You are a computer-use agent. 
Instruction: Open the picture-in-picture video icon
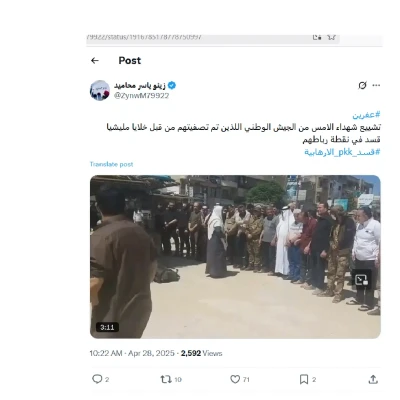click(x=362, y=279)
